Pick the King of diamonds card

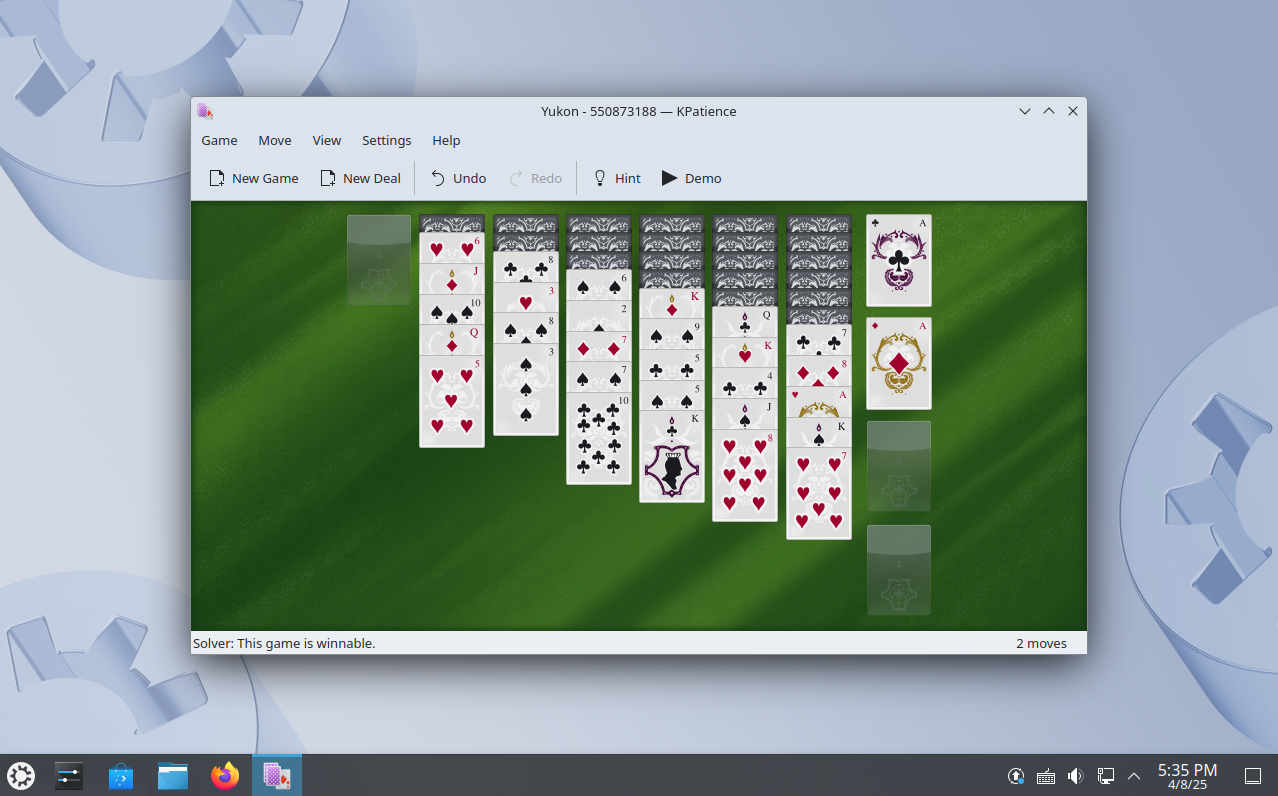click(x=672, y=304)
